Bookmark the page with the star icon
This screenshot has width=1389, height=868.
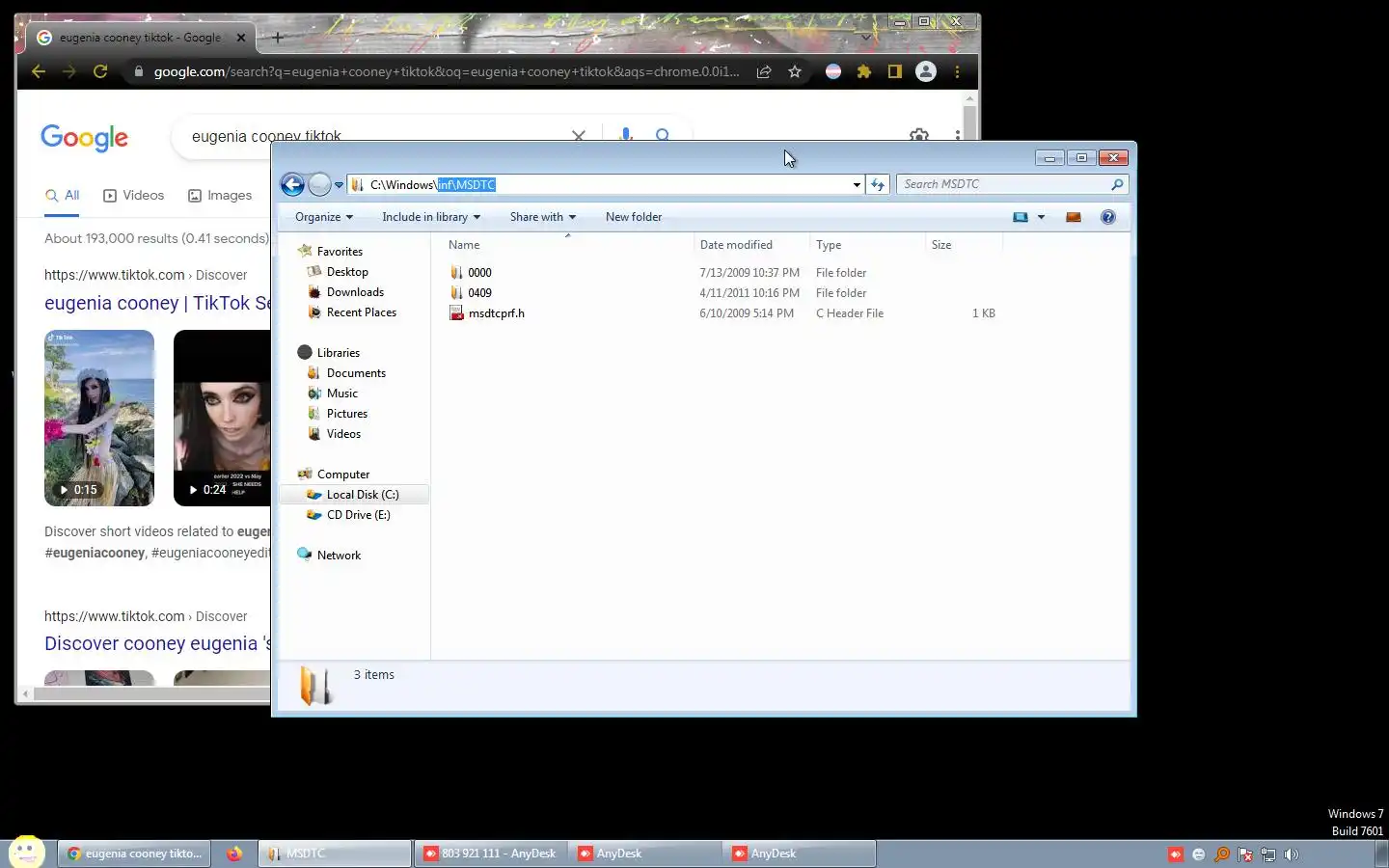795,71
